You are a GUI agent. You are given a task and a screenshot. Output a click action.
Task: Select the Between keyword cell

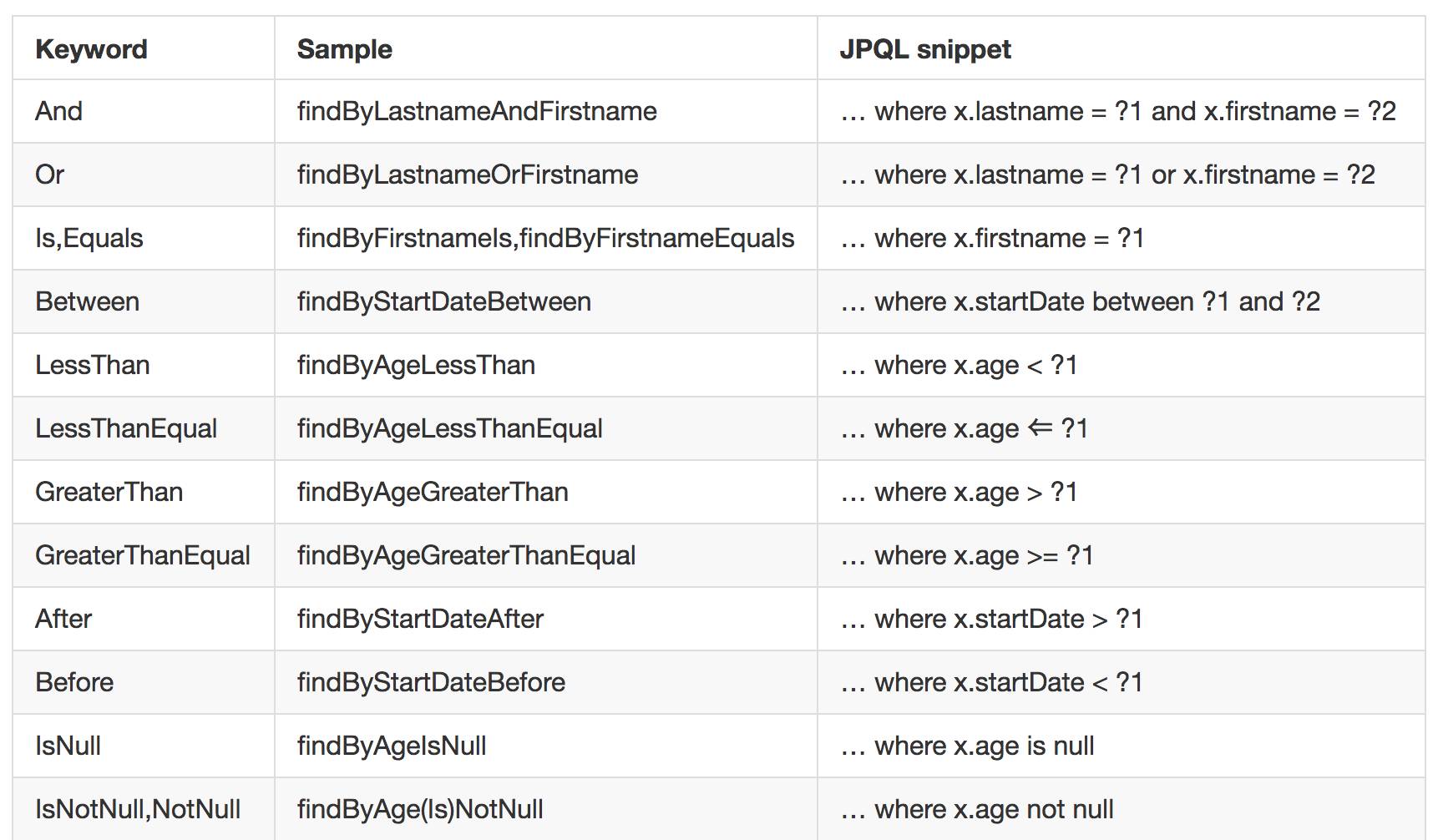88,301
